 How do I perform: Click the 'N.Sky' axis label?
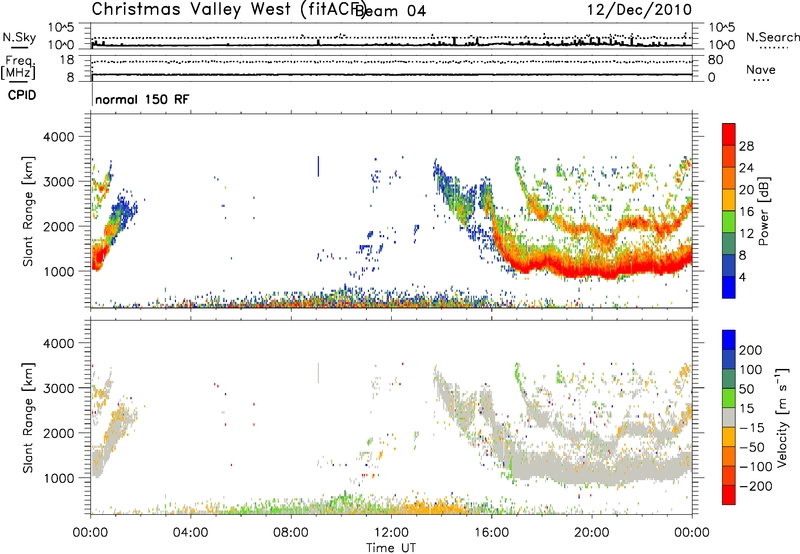coord(19,37)
